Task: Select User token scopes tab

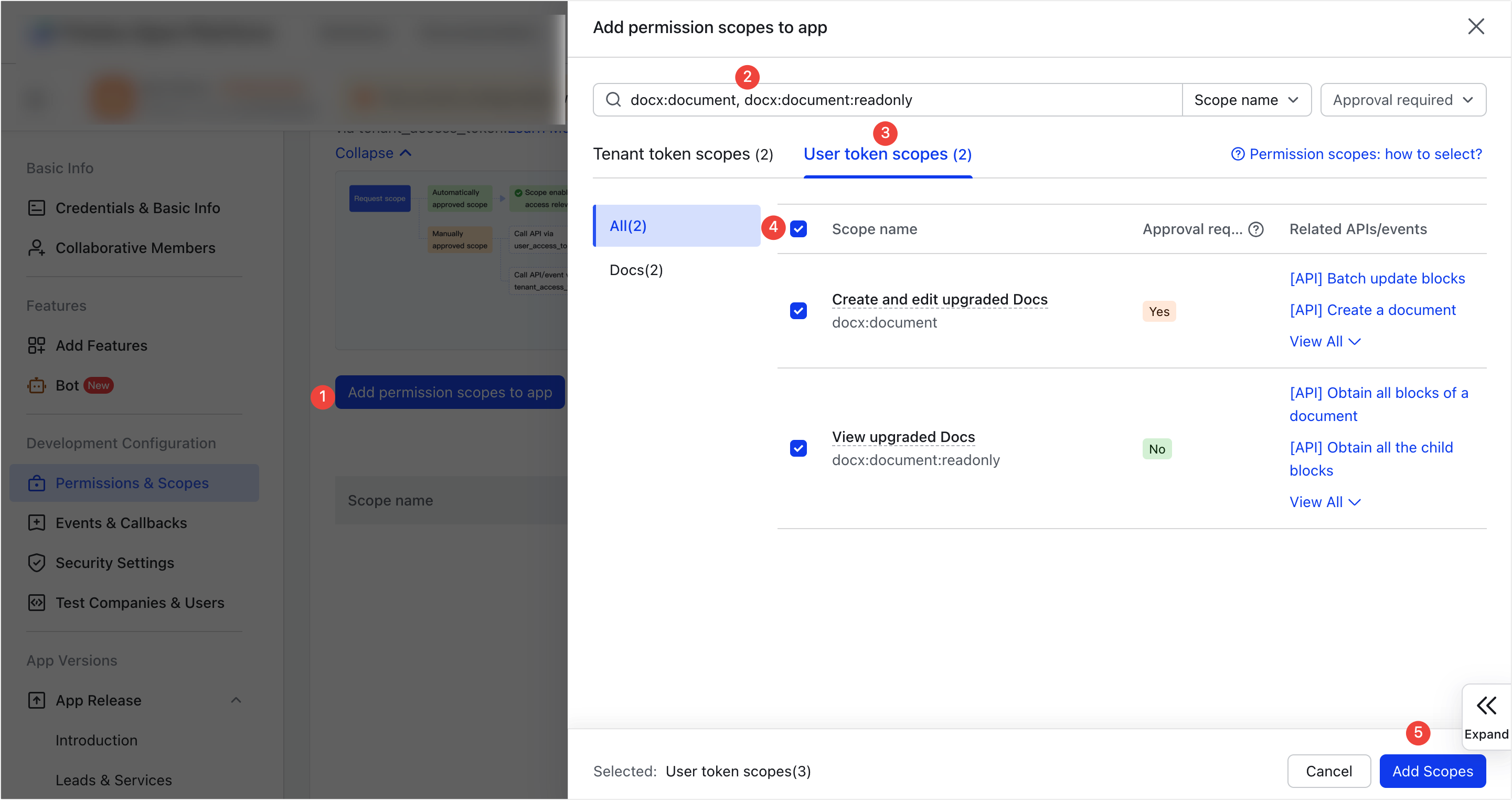Action: coord(888,154)
